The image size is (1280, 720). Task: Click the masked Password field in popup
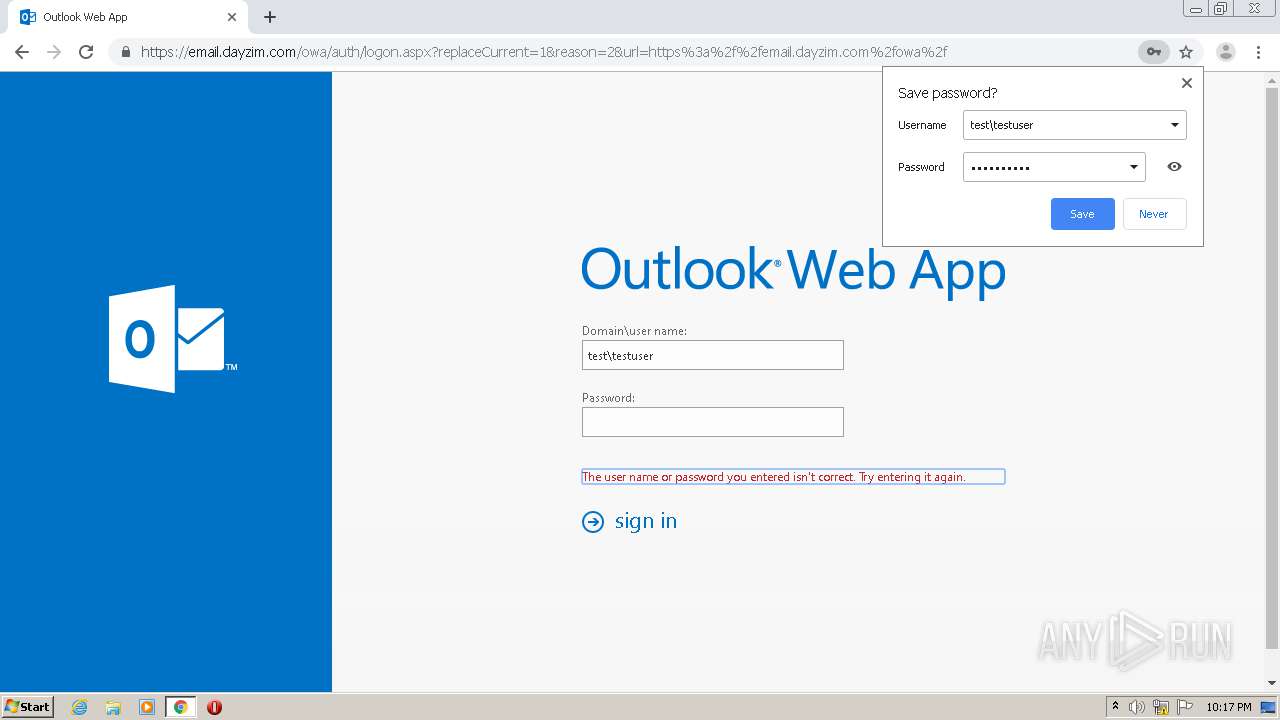click(1054, 167)
